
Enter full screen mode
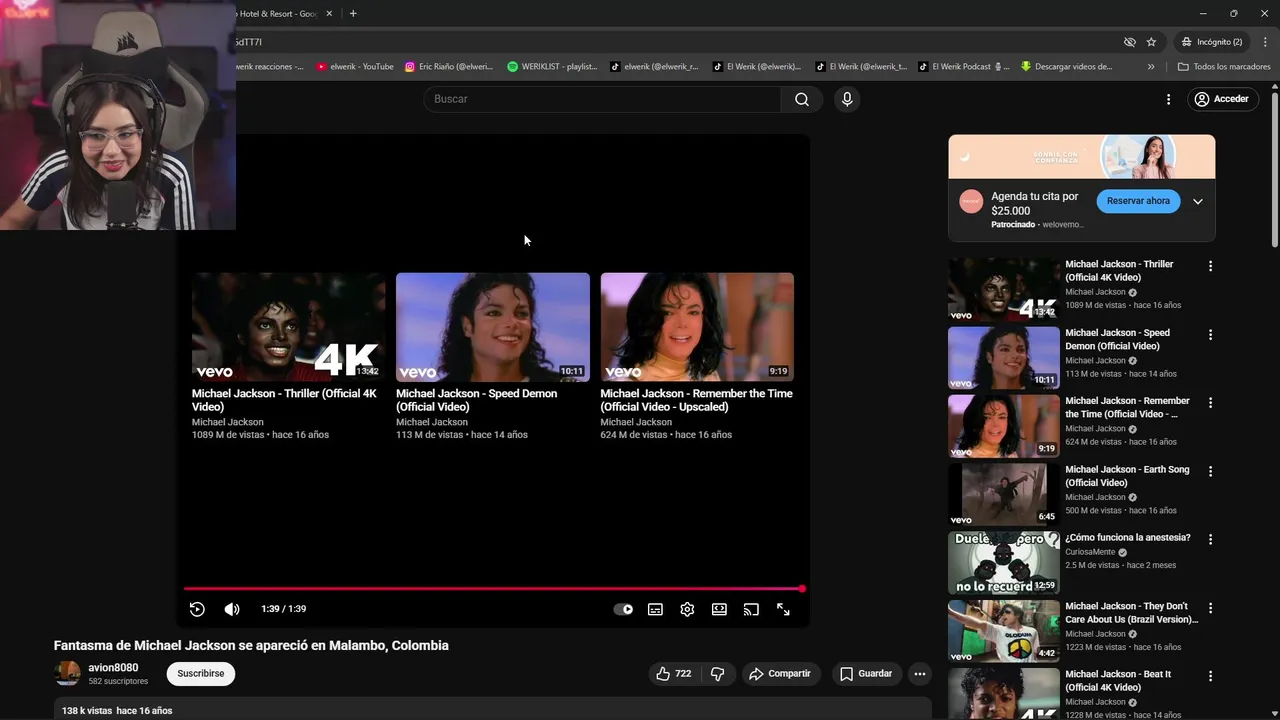(x=783, y=609)
